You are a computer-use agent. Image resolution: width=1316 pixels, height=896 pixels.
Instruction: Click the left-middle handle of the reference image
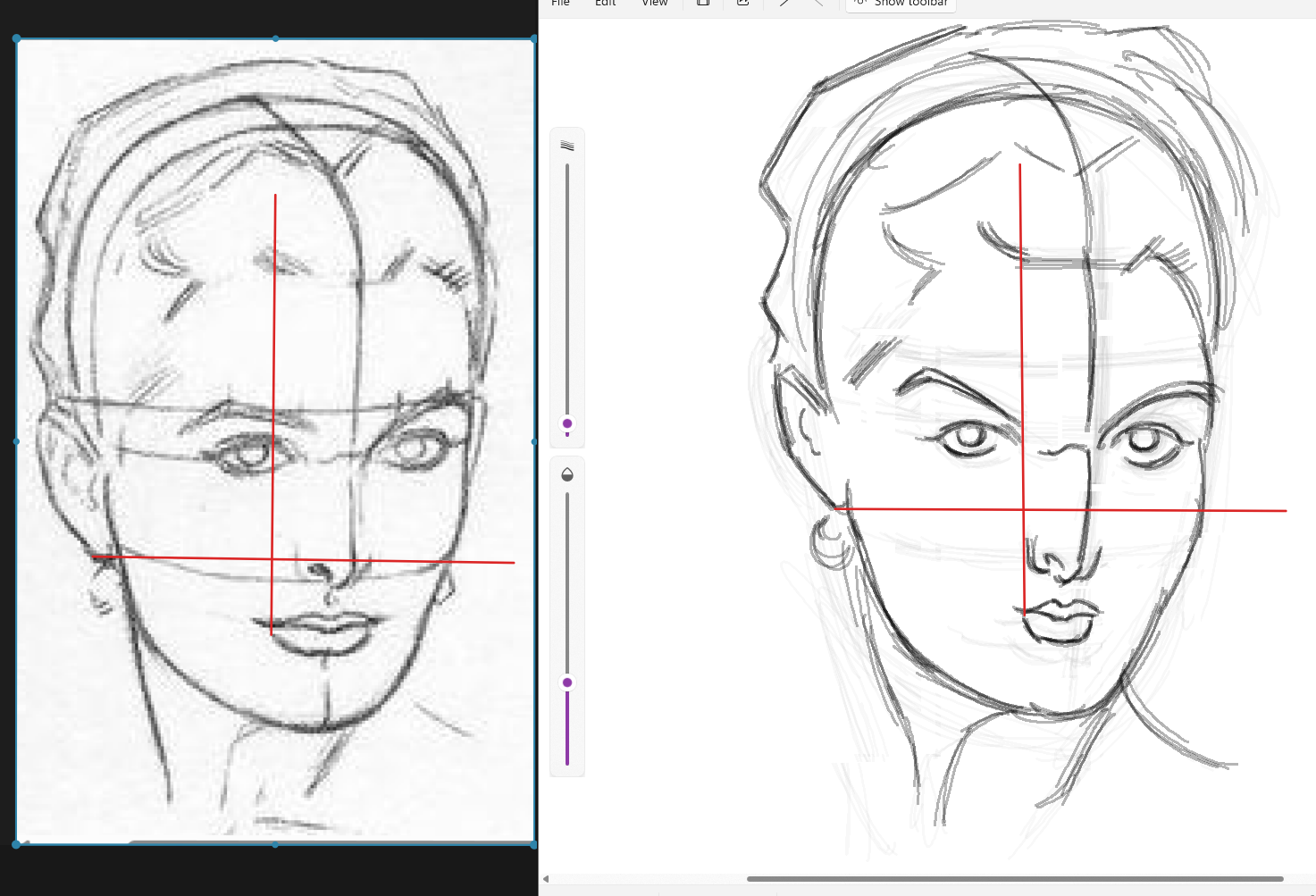click(17, 441)
